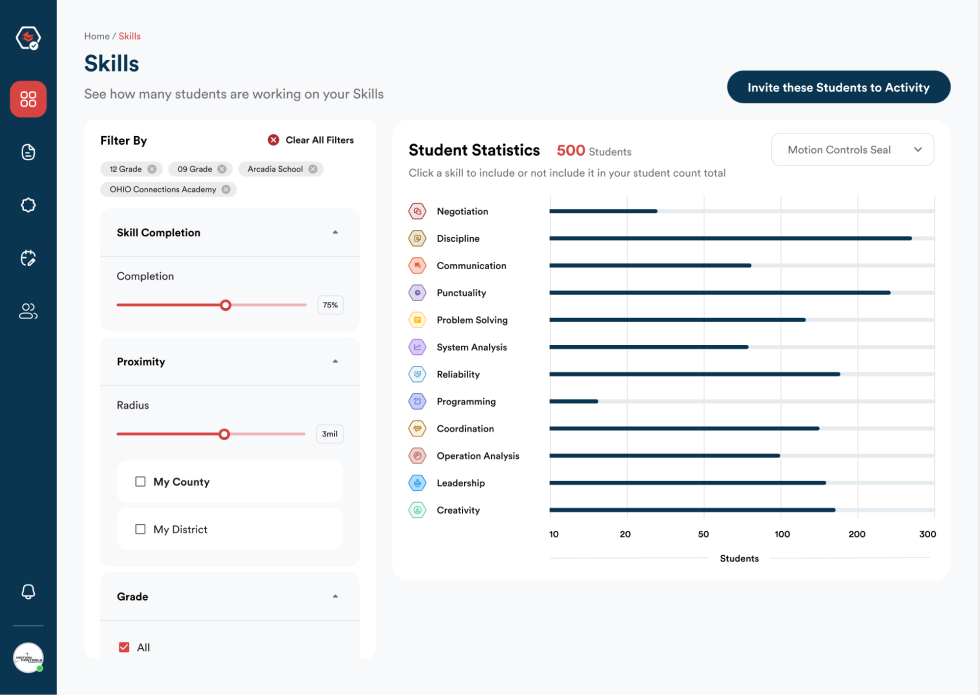Click the notification bell icon
Screen dimensions: 980x695
tap(28, 591)
